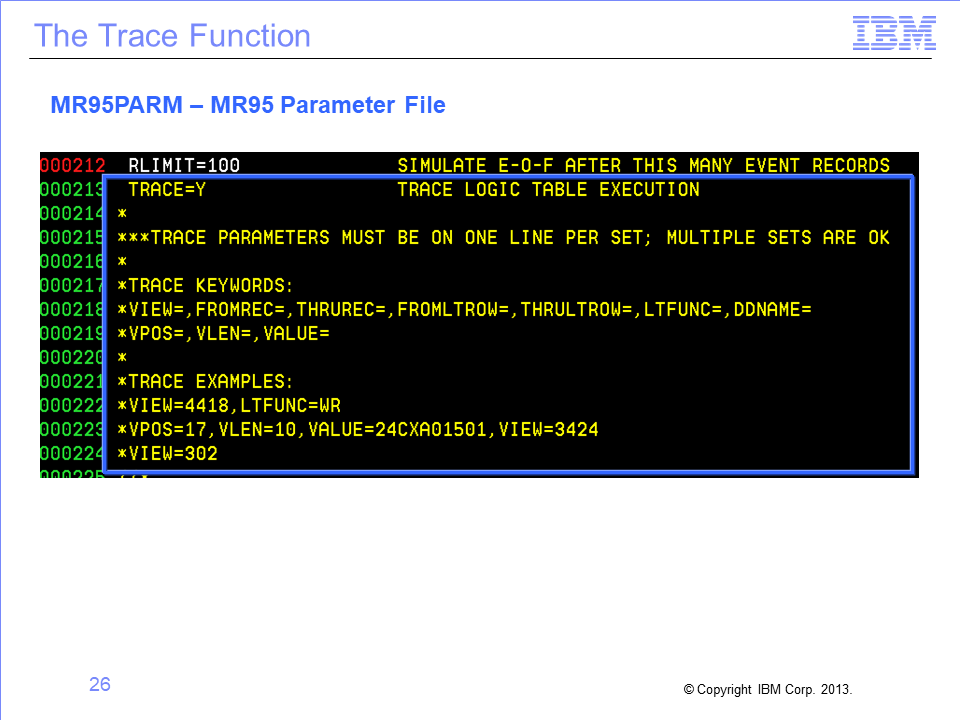Click the comment "SIMULATE E-O-F AFTER THIS MANY EVENT RECORDS"
The width and height of the screenshot is (960, 720).
643,165
